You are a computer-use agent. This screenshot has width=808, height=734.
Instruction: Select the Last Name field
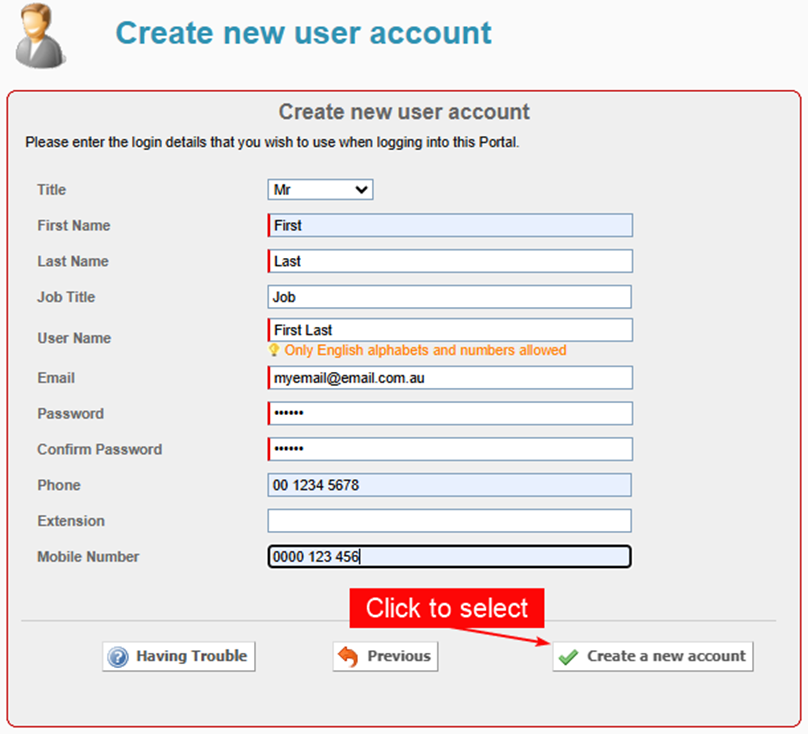click(450, 261)
